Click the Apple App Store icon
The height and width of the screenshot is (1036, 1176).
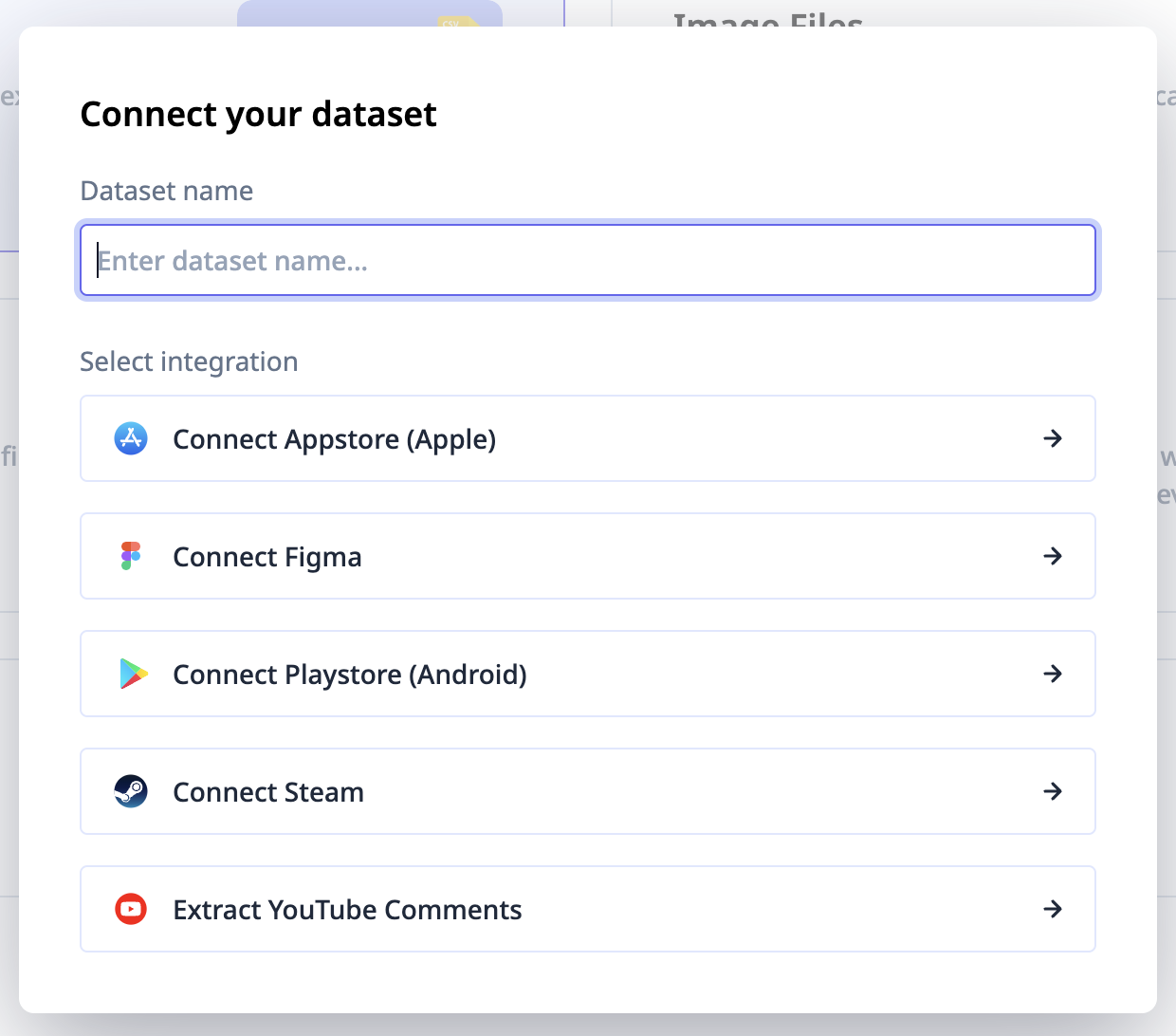tap(131, 438)
